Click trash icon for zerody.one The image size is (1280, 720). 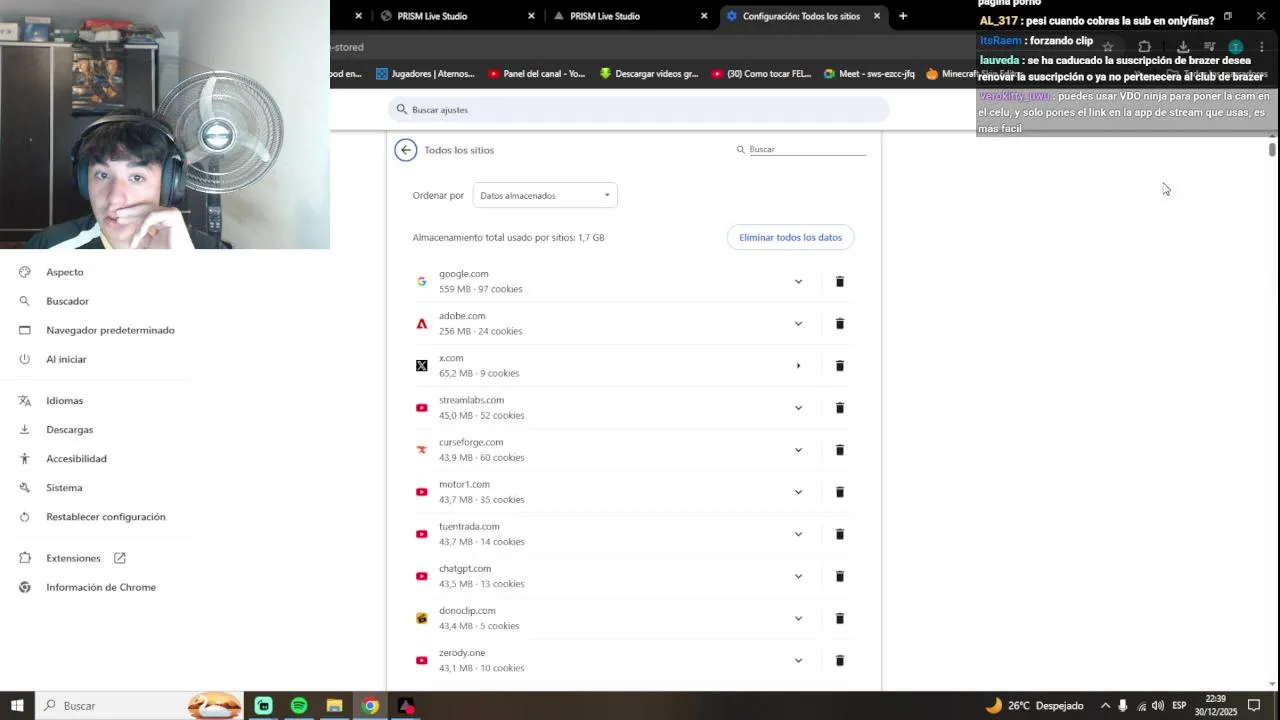tap(840, 660)
